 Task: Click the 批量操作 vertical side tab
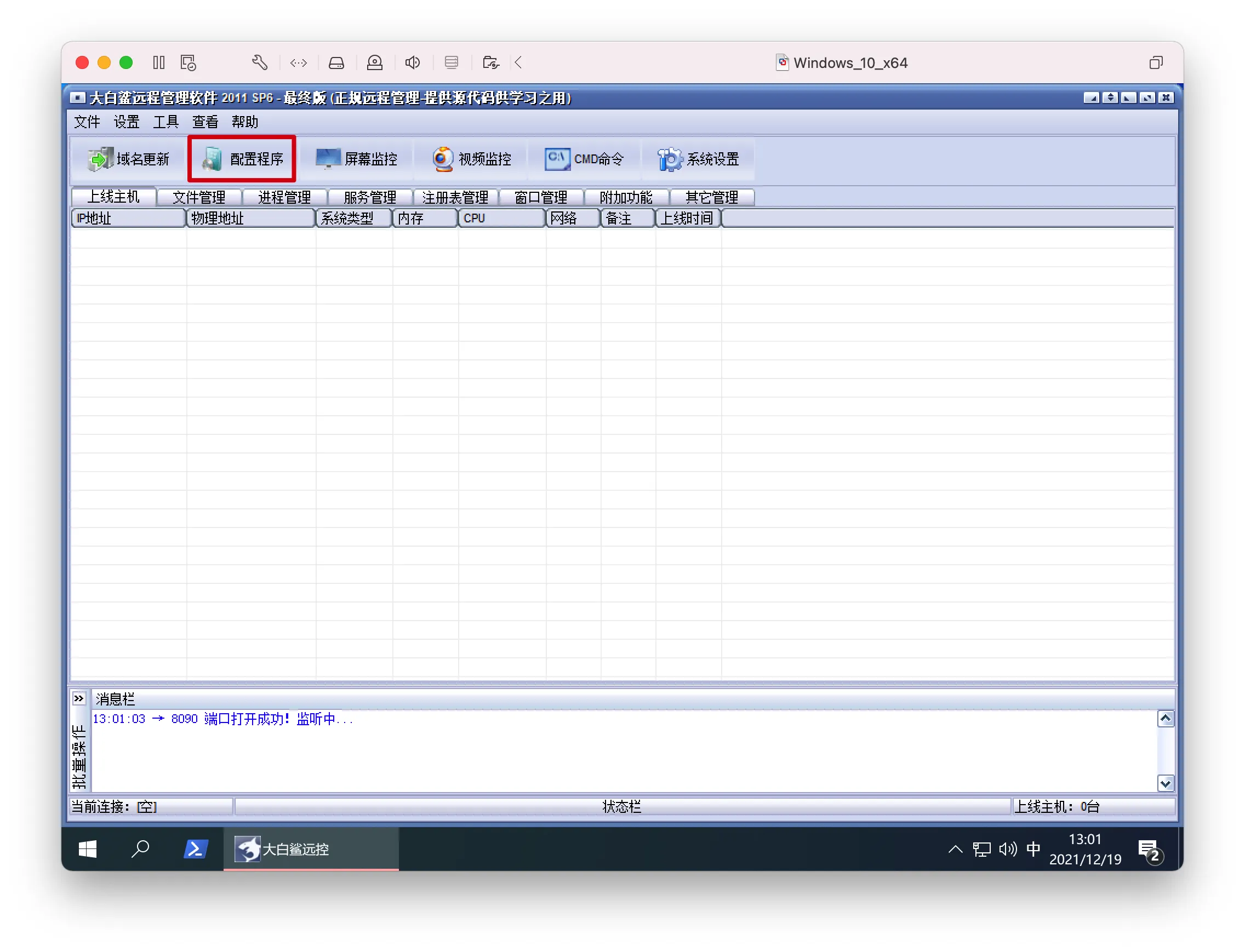coord(79,757)
